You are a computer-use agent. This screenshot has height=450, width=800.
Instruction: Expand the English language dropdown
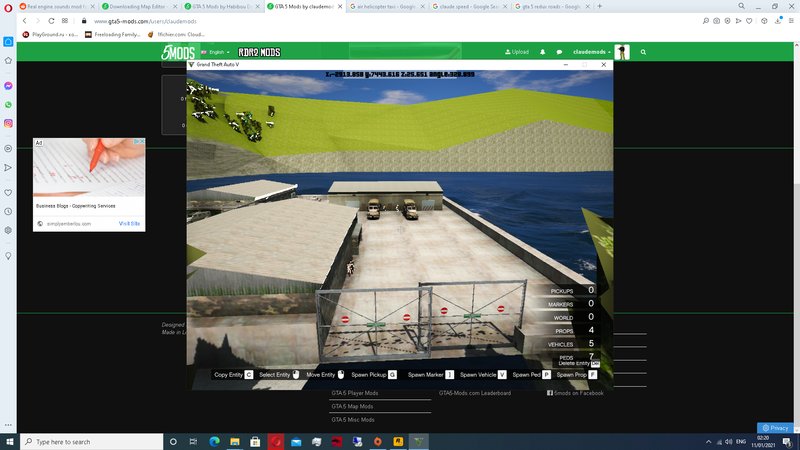coord(216,52)
